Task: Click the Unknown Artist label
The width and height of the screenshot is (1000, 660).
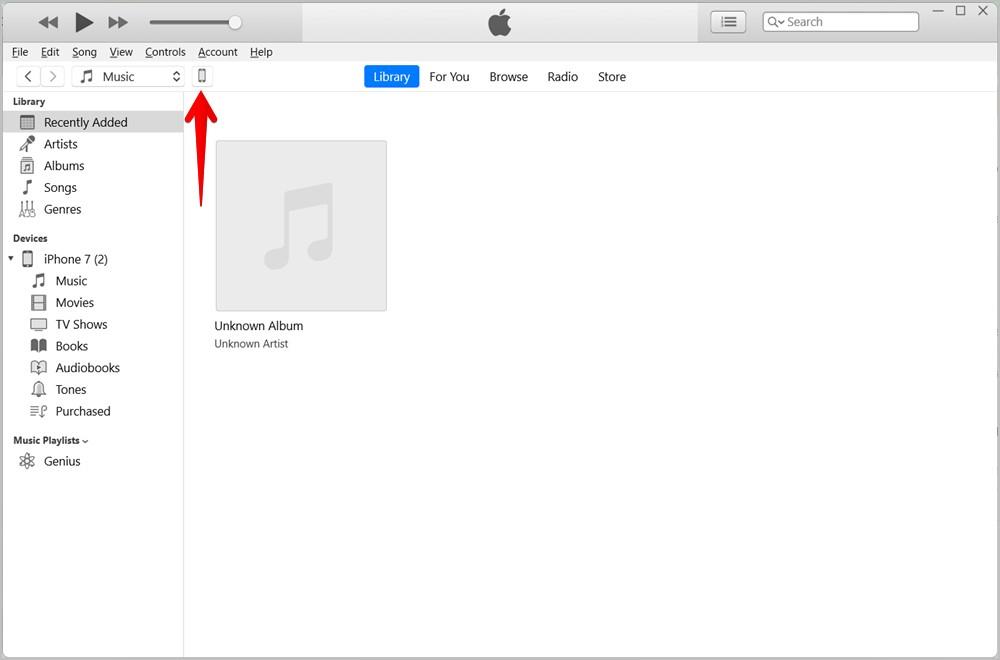Action: [251, 344]
